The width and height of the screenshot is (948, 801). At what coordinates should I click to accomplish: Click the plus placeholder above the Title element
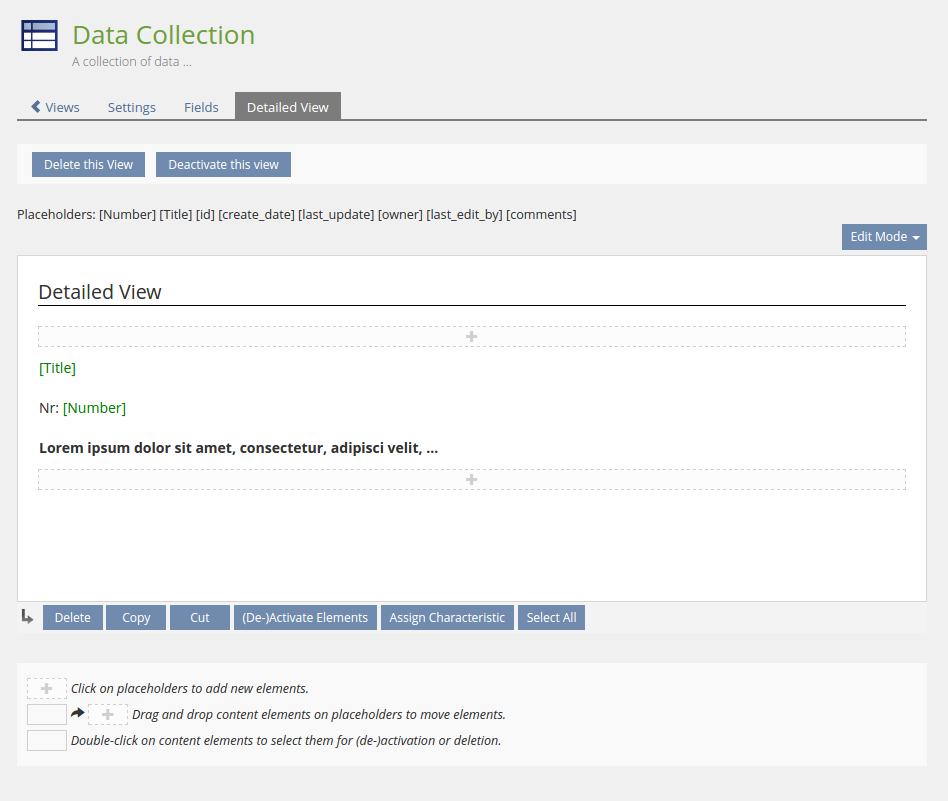pos(471,336)
